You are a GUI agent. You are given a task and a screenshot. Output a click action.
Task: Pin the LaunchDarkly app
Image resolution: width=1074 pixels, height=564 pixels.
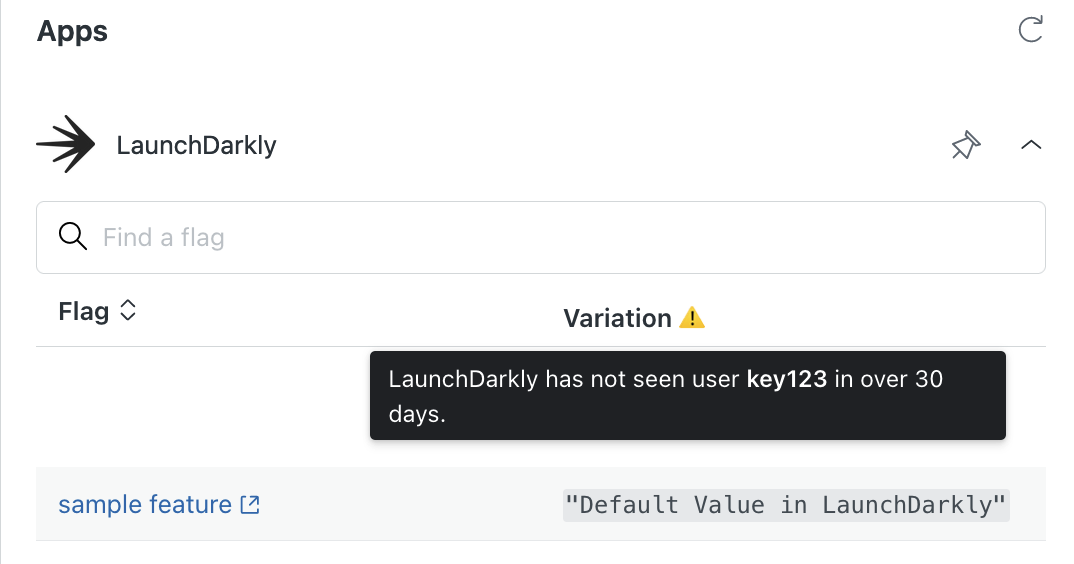tap(966, 145)
